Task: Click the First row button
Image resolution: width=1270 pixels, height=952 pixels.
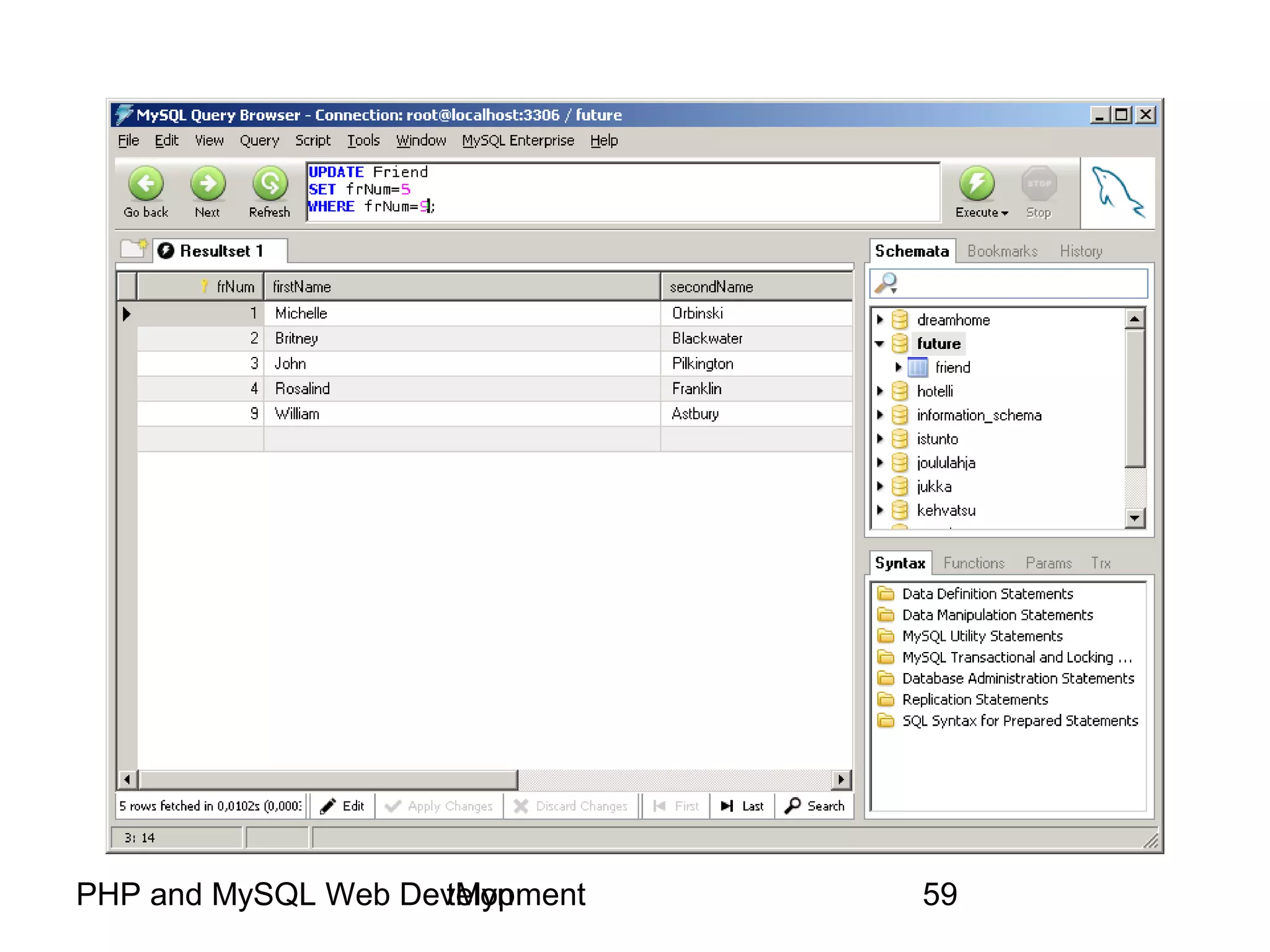Action: click(x=676, y=806)
